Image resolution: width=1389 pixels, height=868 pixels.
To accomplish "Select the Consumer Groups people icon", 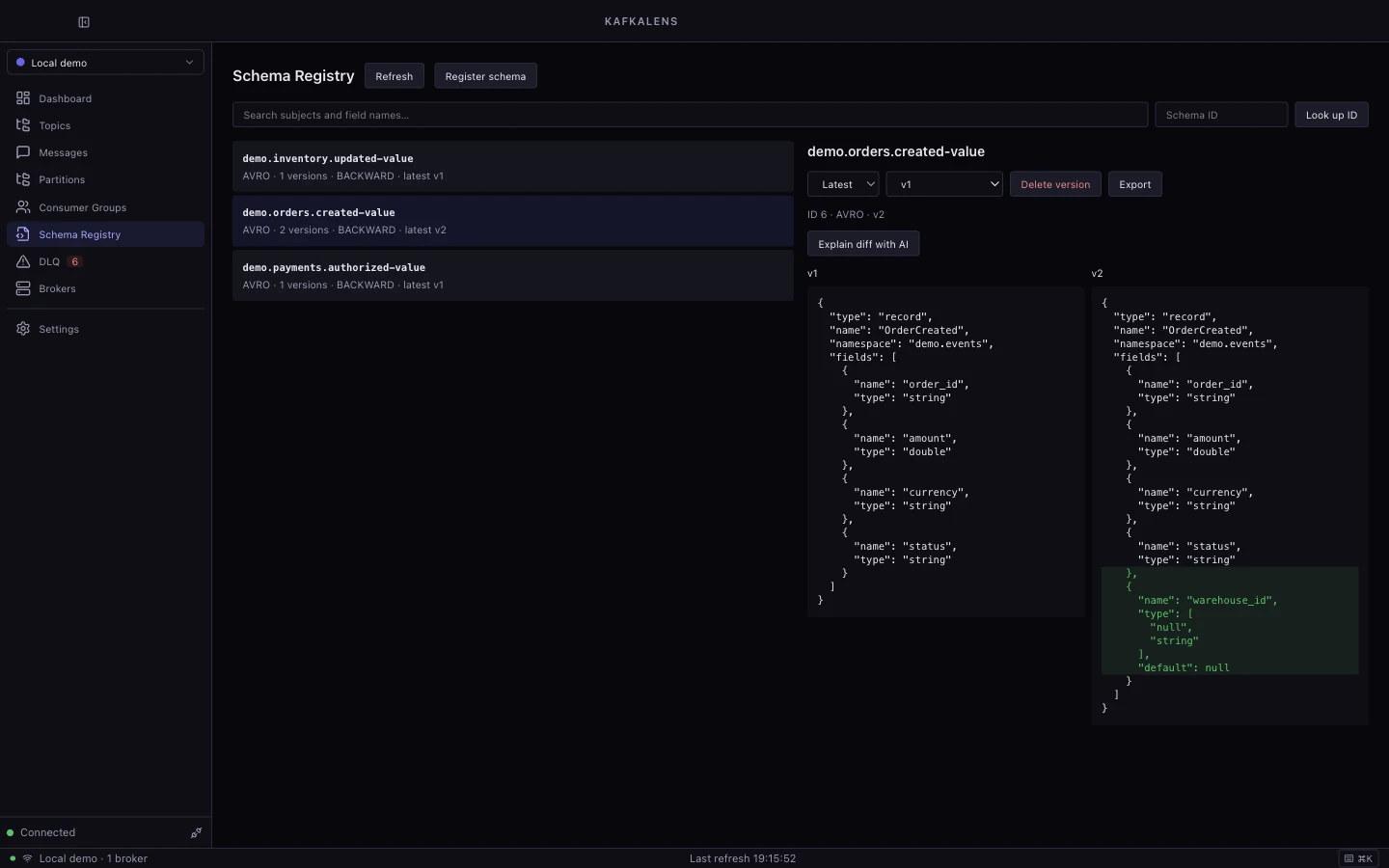I will 23,207.
